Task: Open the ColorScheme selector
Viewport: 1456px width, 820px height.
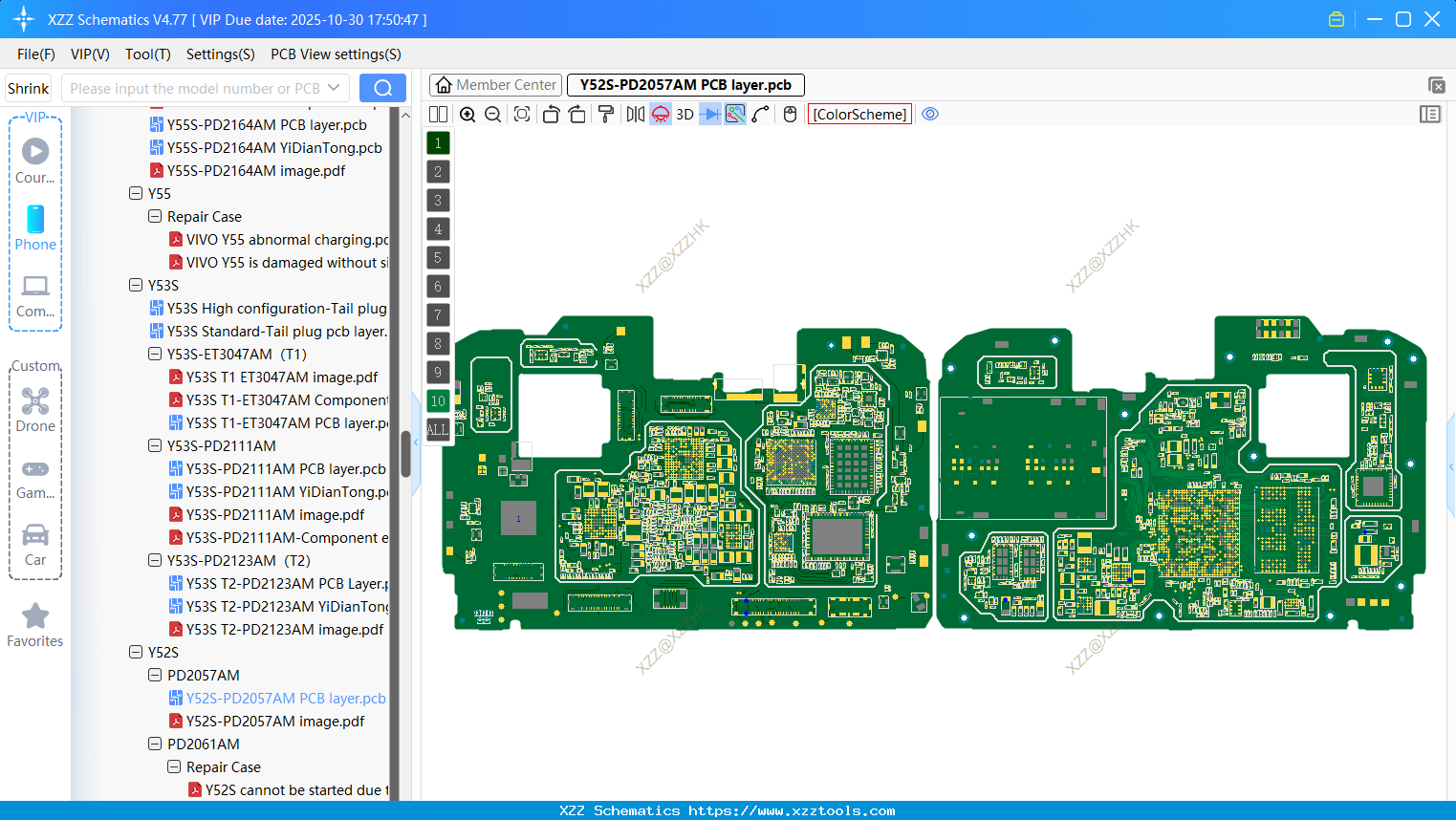Action: click(858, 114)
